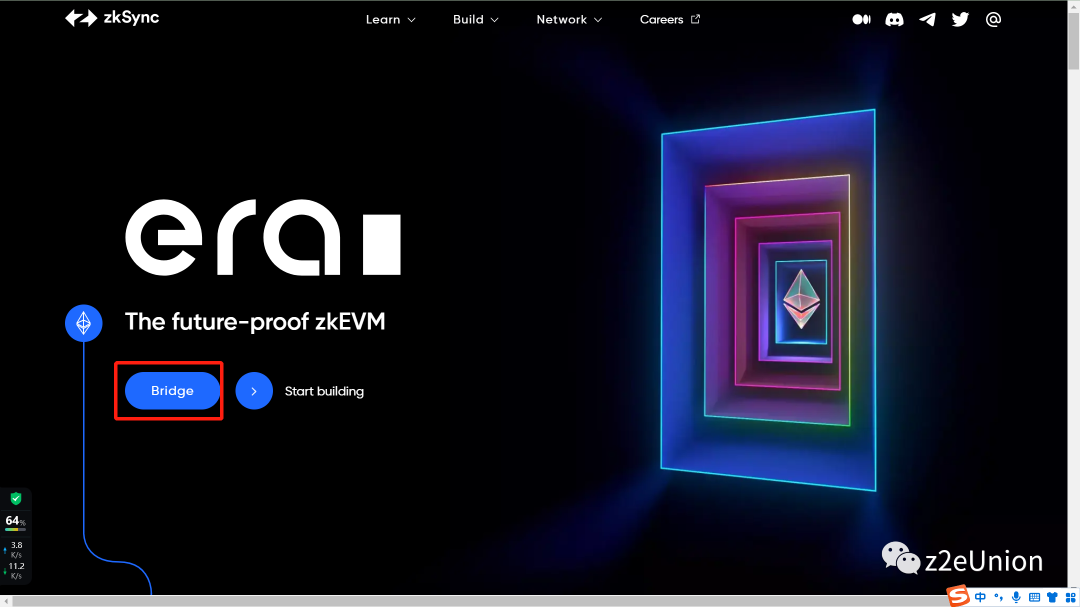Open the soft keyboard icon in IME bar
This screenshot has height=607, width=1080.
(1034, 597)
